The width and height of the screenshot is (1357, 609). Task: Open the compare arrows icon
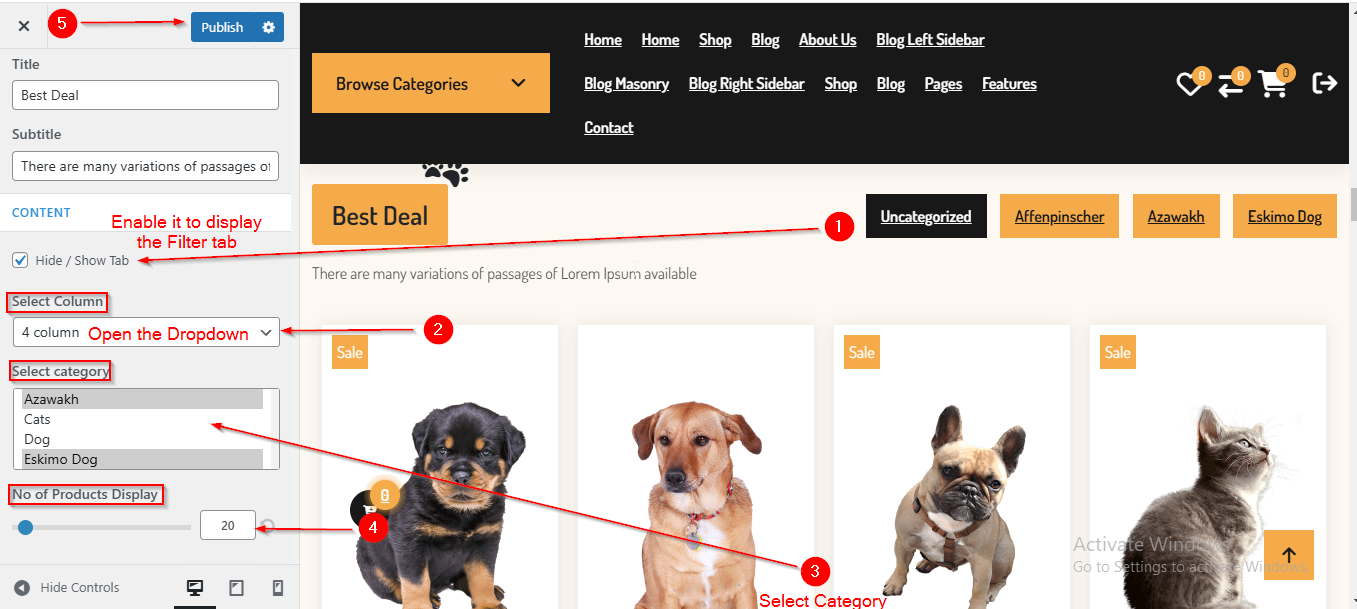click(1231, 84)
